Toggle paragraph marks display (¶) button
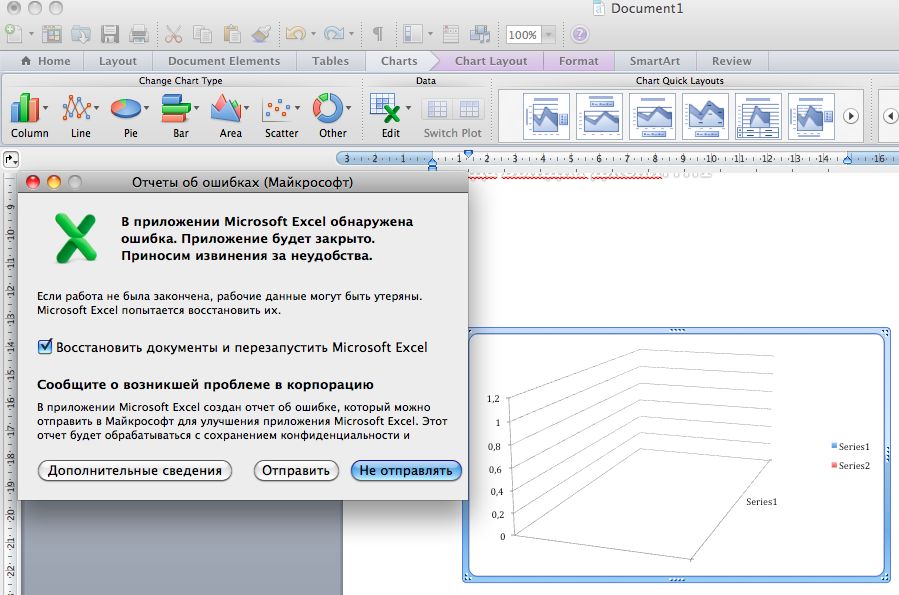This screenshot has height=595, width=899. tap(377, 34)
